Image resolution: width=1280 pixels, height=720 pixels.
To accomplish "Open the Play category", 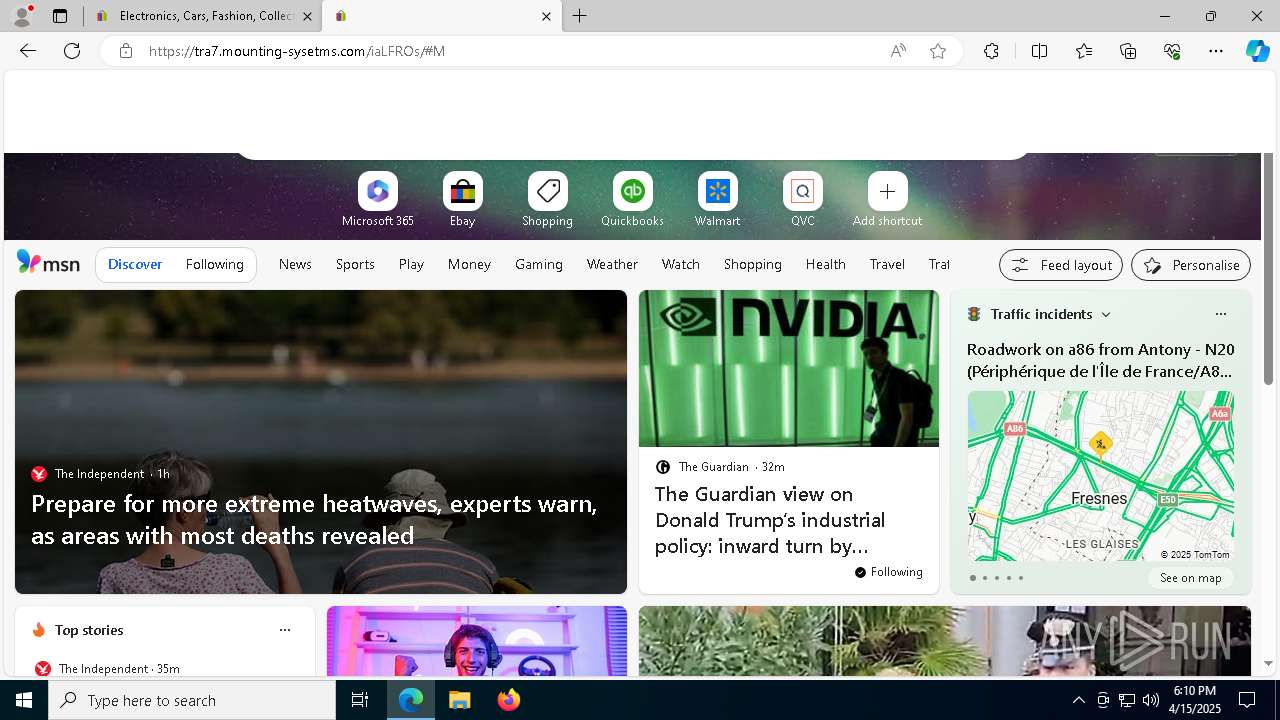I will point(411,264).
